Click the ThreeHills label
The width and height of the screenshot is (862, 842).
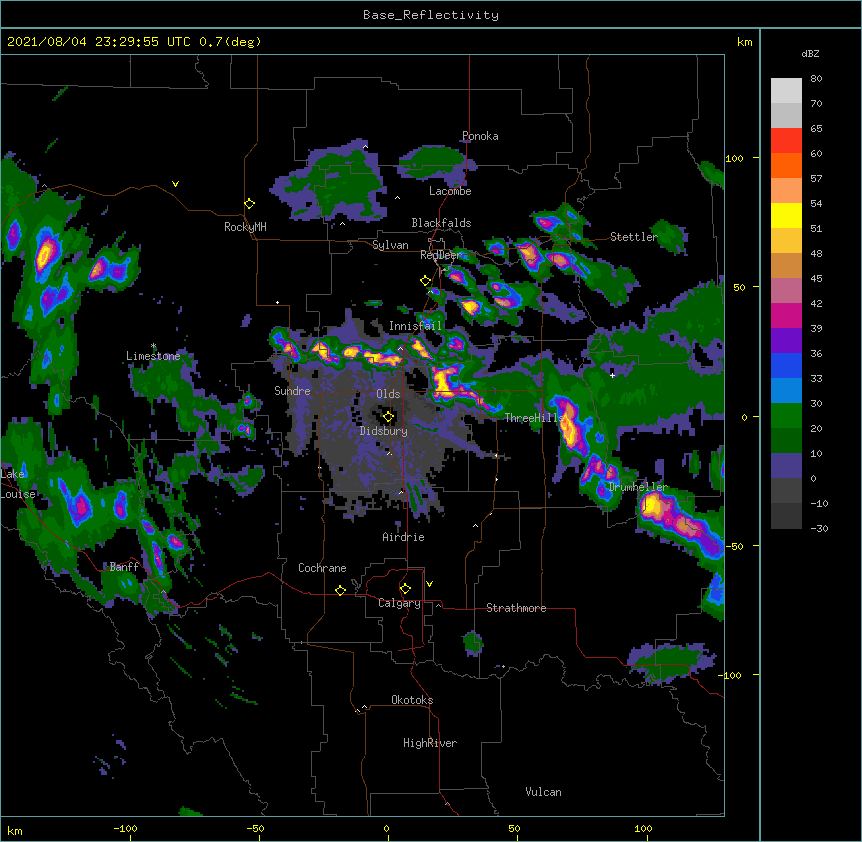pos(534,418)
